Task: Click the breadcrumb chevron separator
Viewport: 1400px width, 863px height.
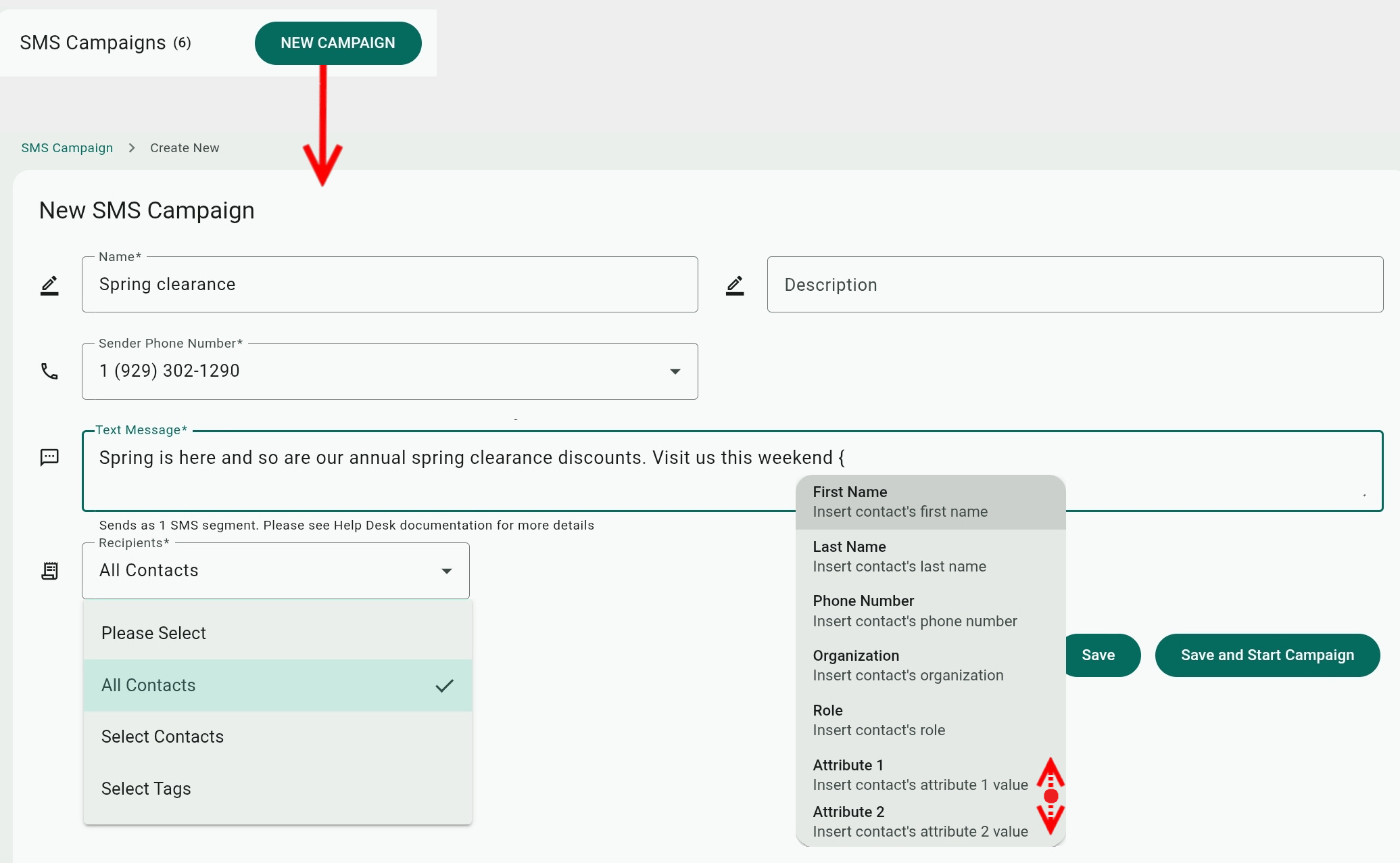Action: click(132, 148)
